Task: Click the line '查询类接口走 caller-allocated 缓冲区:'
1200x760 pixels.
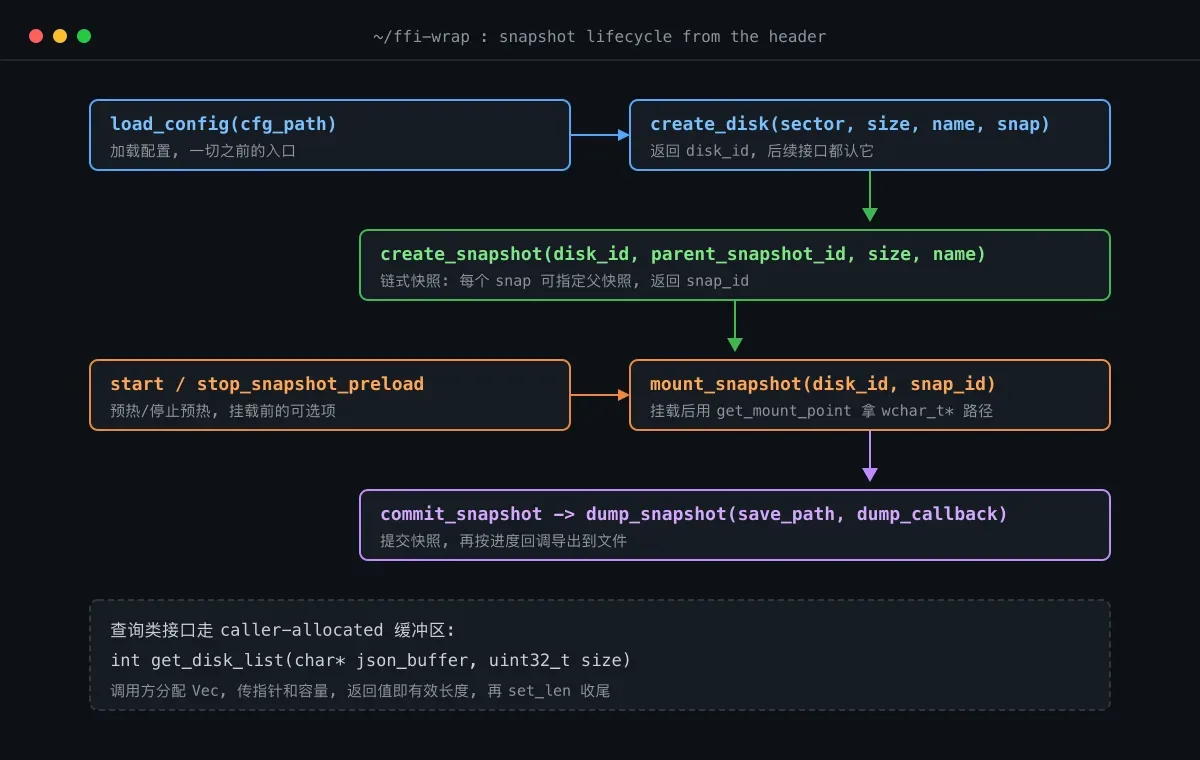Action: click(x=283, y=630)
